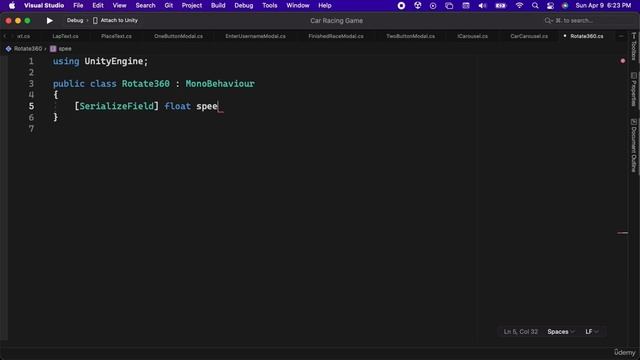Open the View menu
Screen dimensions: 640x360
point(119,6)
